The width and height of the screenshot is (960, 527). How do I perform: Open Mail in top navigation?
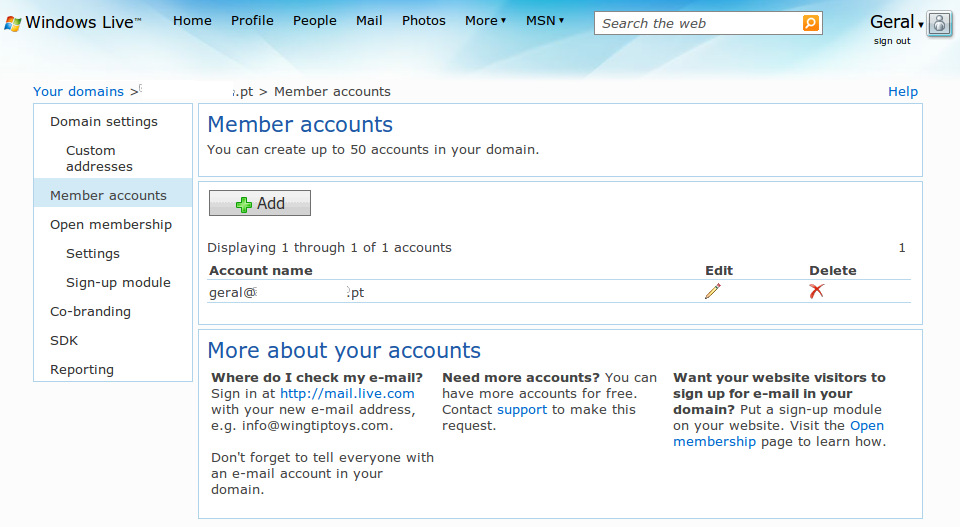tap(369, 21)
